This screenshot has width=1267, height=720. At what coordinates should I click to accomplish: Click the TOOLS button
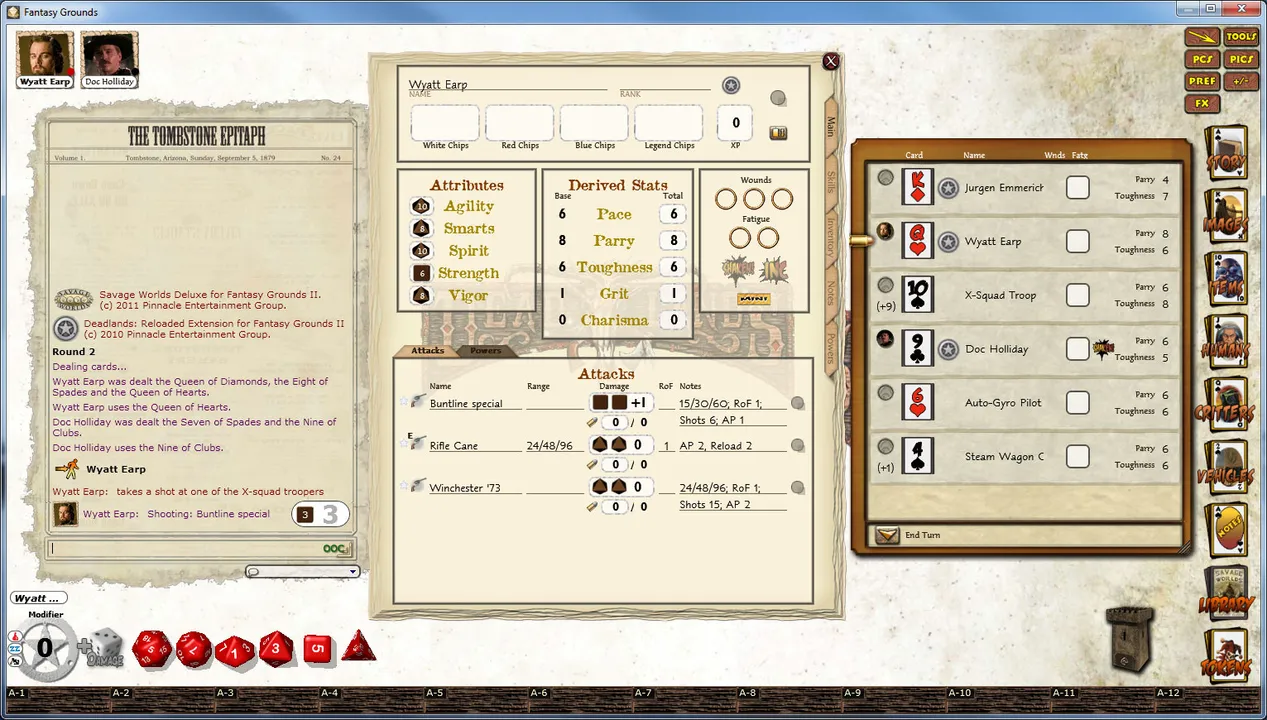coord(1241,37)
